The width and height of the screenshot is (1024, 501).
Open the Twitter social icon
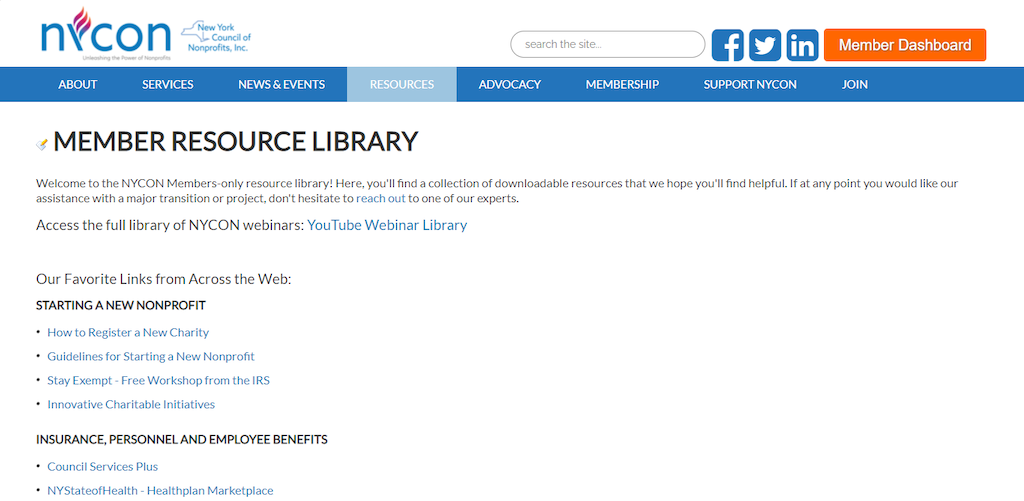(765, 45)
